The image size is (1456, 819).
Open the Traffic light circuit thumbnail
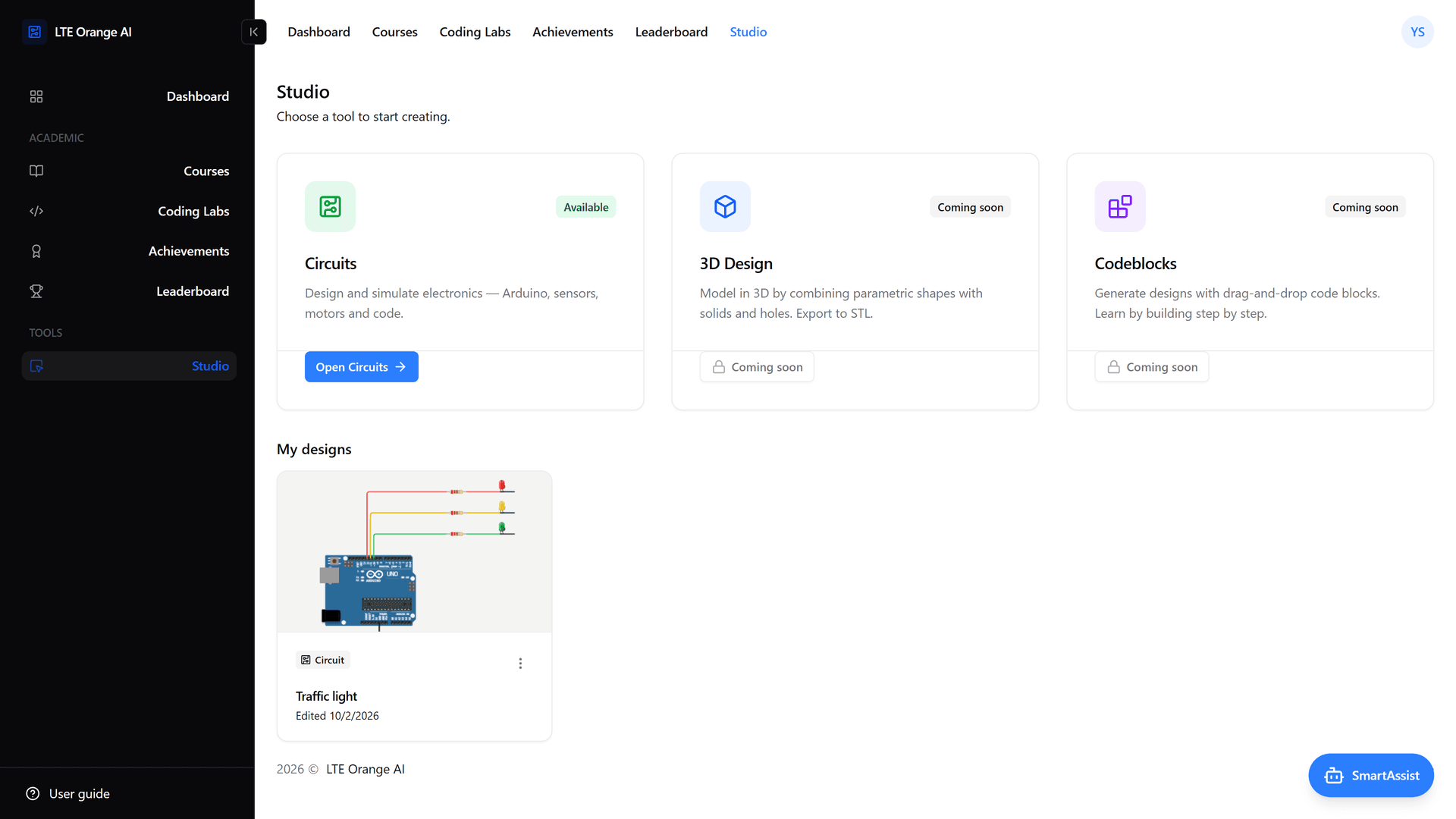415,551
